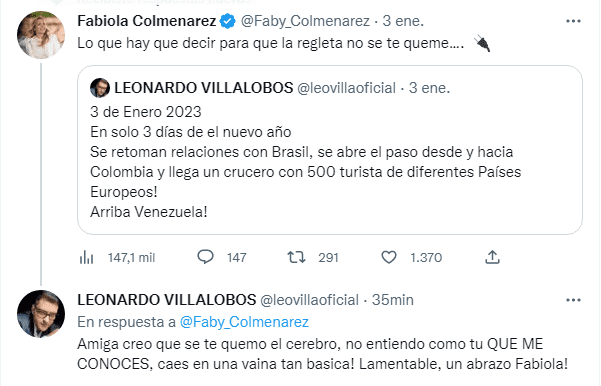This screenshot has height=386, width=601.
Task: Follow the @Faby_Colmenarez mention in reply
Action: 244,322
